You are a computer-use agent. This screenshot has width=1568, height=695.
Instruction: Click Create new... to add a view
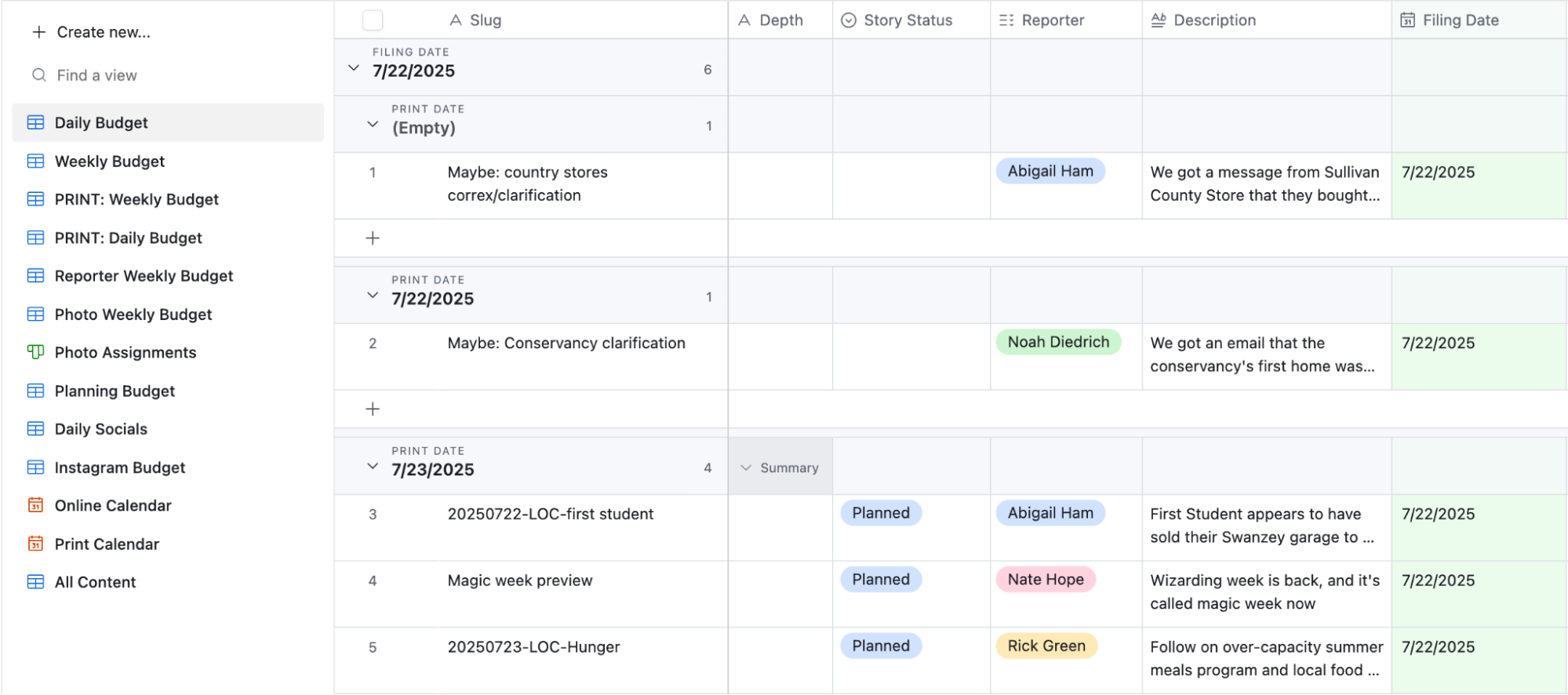91,32
